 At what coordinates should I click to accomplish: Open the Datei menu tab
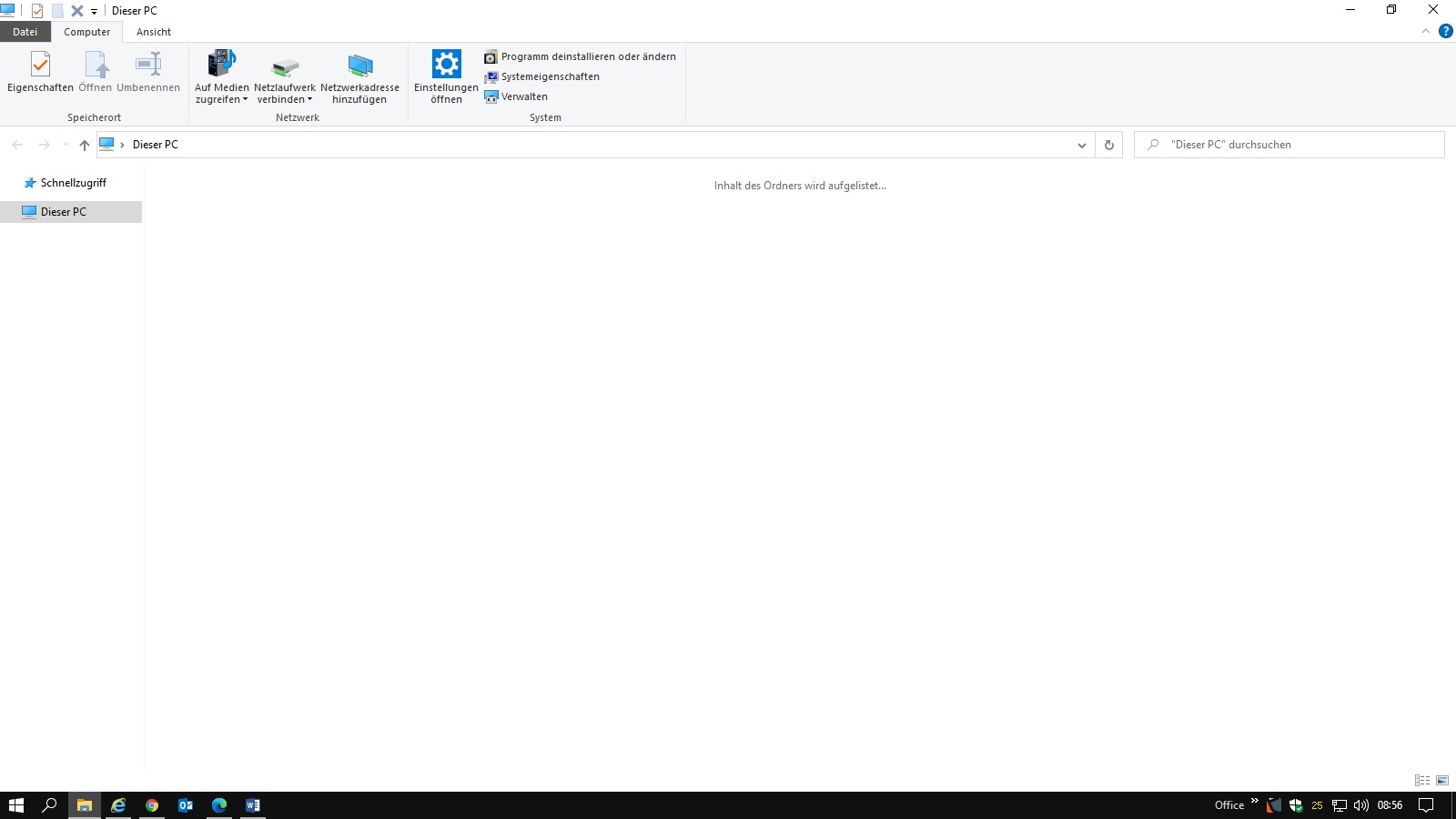[x=25, y=32]
